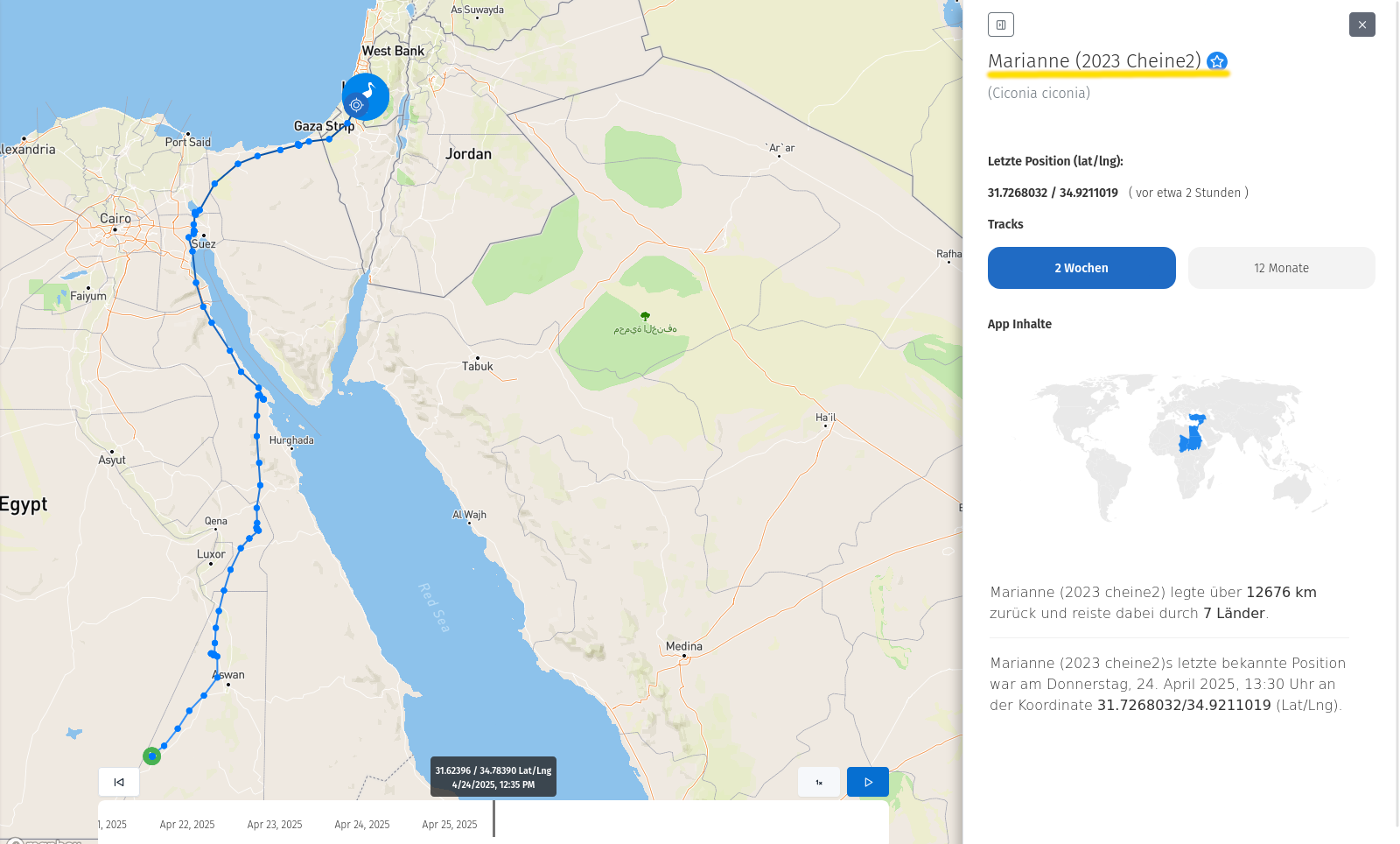The image size is (1400, 844).
Task: Switch to the 12 Monate track range
Action: click(1281, 268)
